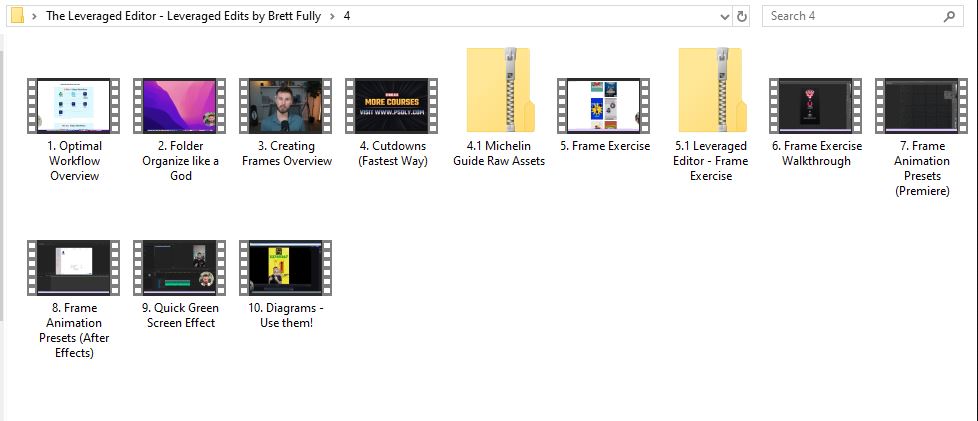Select the 4.1 Michelin Guide Raw Assets zip folder
The width and height of the screenshot is (978, 421).
499,91
